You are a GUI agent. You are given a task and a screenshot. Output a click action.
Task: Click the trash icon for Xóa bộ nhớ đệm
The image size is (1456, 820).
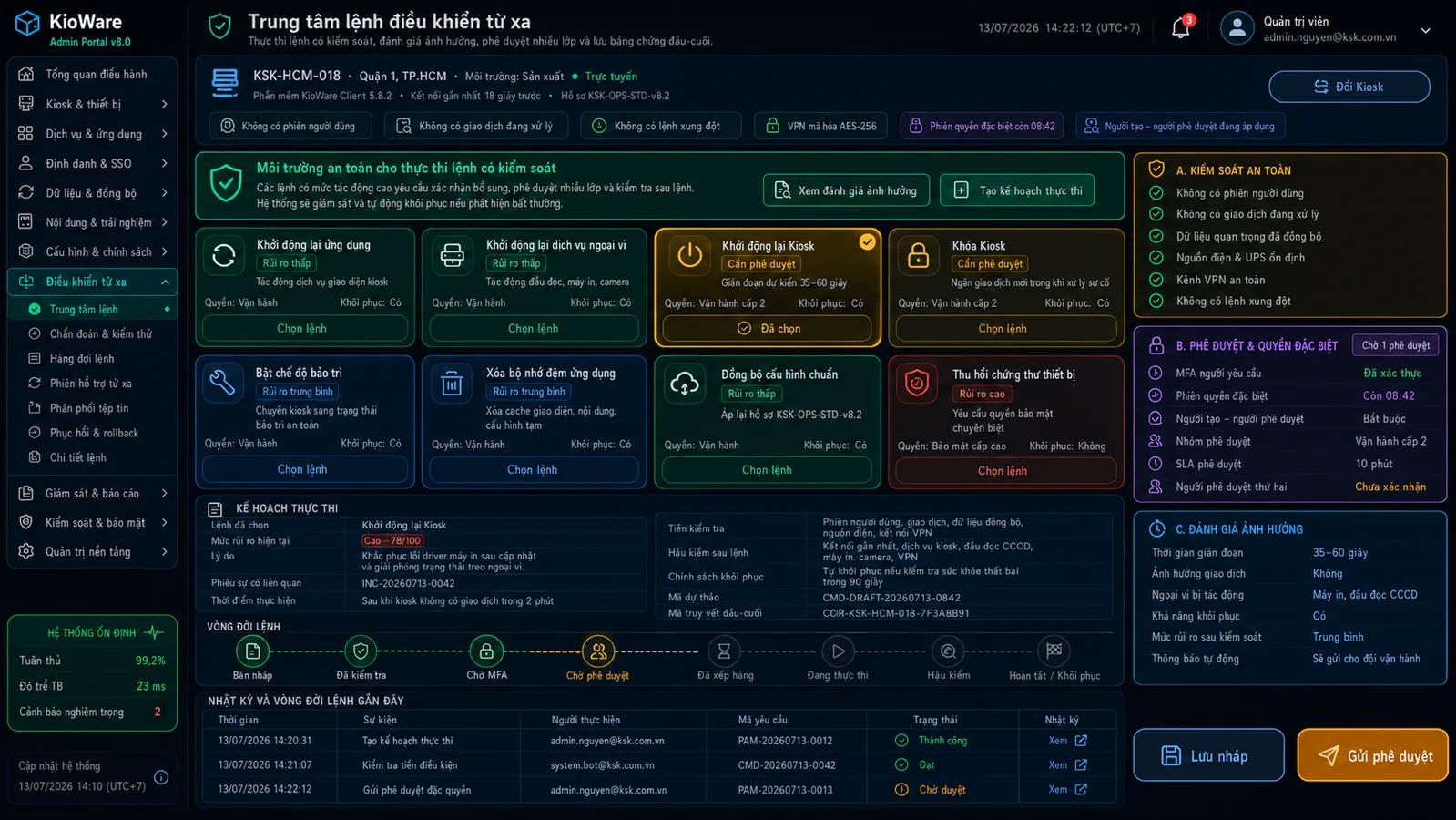tap(452, 384)
